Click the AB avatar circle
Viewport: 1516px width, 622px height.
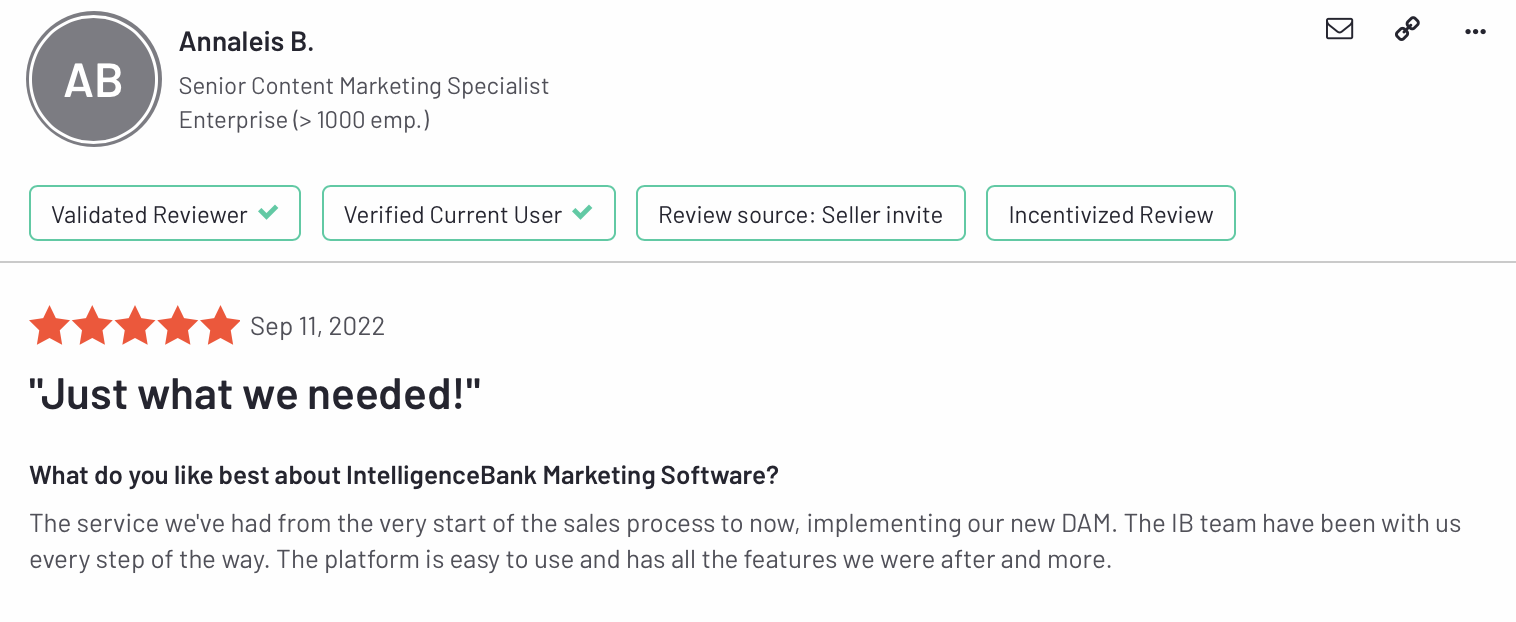point(94,80)
